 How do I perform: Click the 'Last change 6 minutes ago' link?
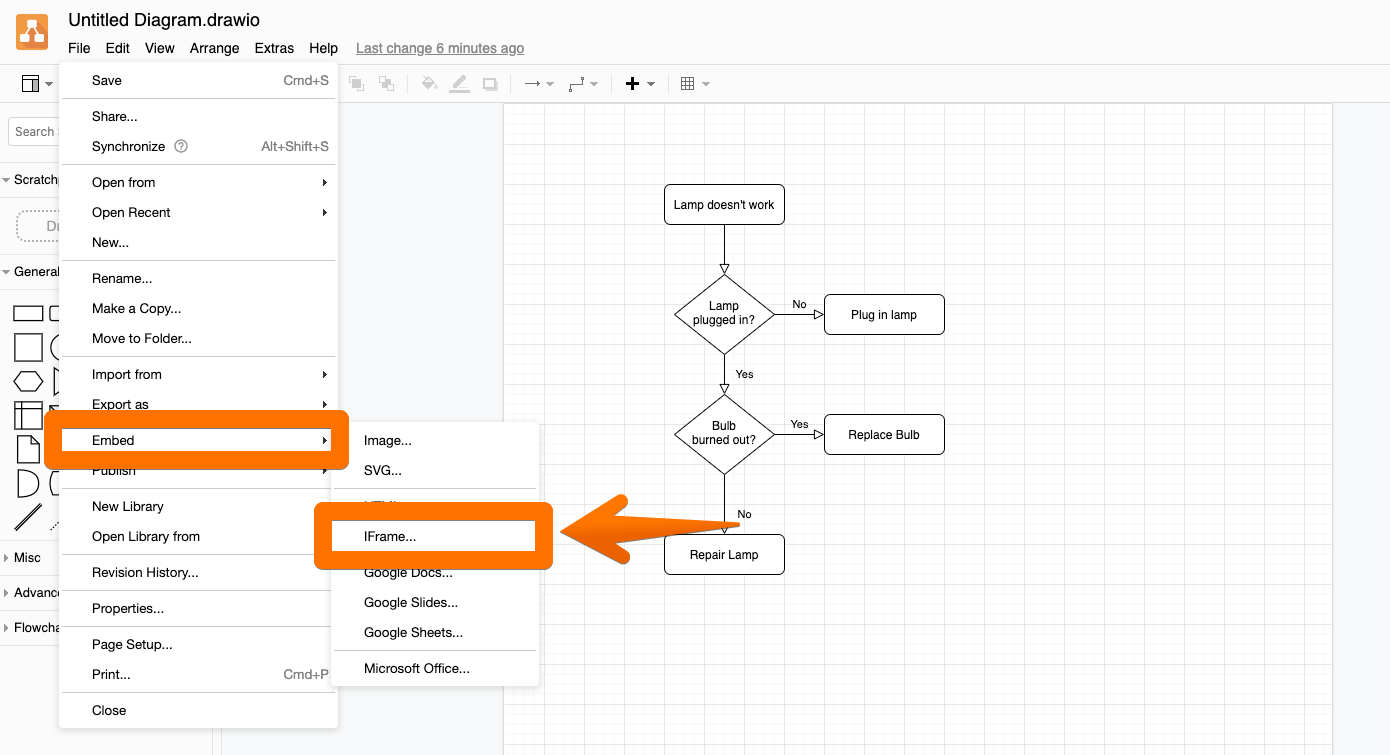(x=439, y=48)
